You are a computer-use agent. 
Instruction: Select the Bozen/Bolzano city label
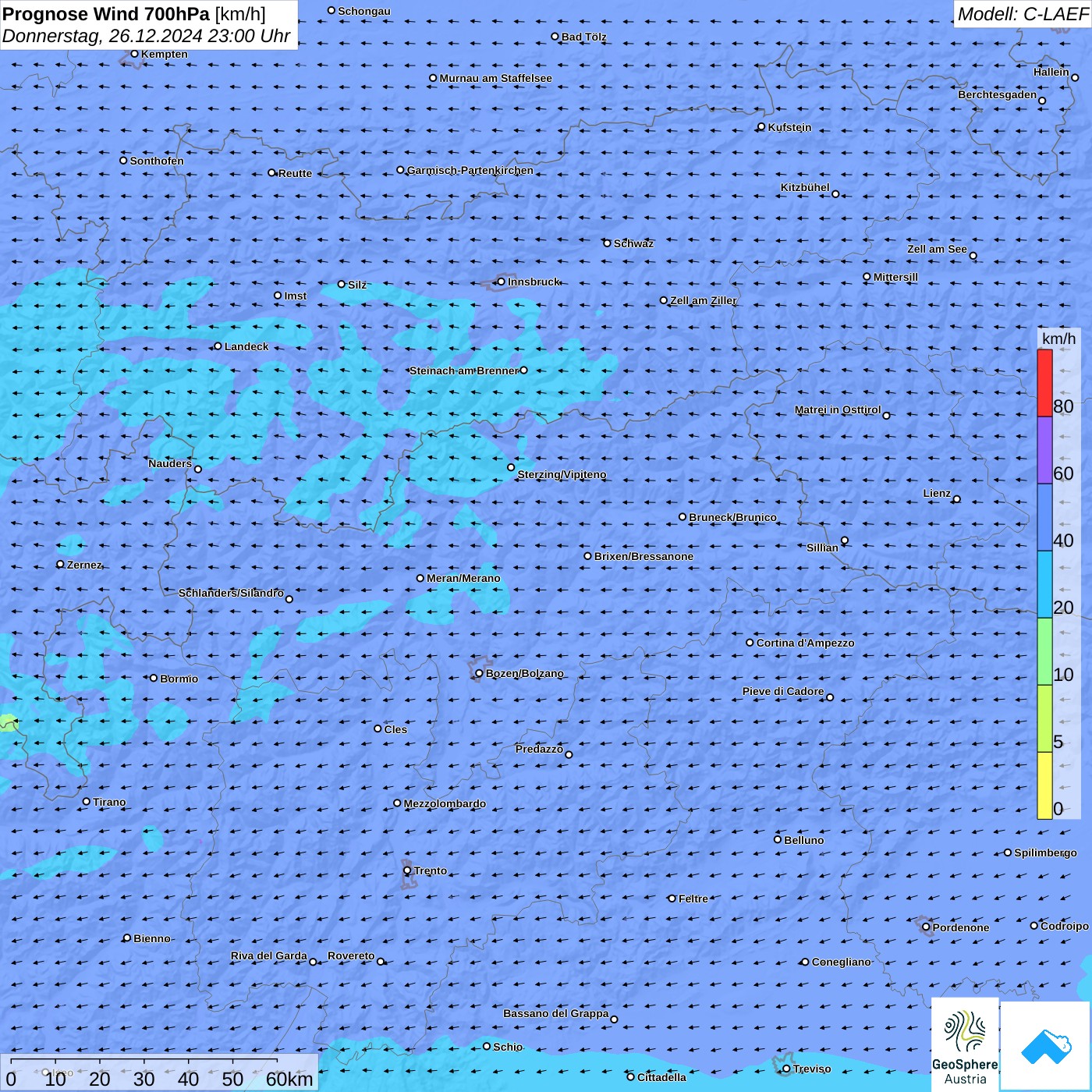click(x=524, y=673)
